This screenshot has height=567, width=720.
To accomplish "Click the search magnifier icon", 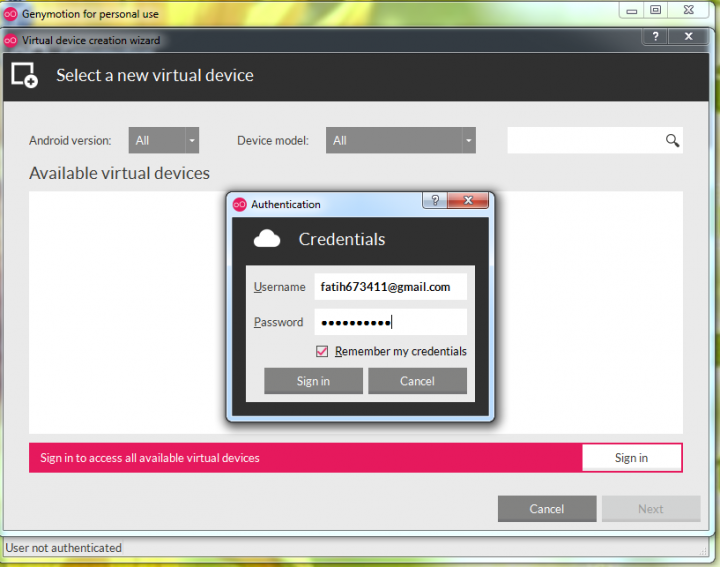I will pyautogui.click(x=672, y=140).
